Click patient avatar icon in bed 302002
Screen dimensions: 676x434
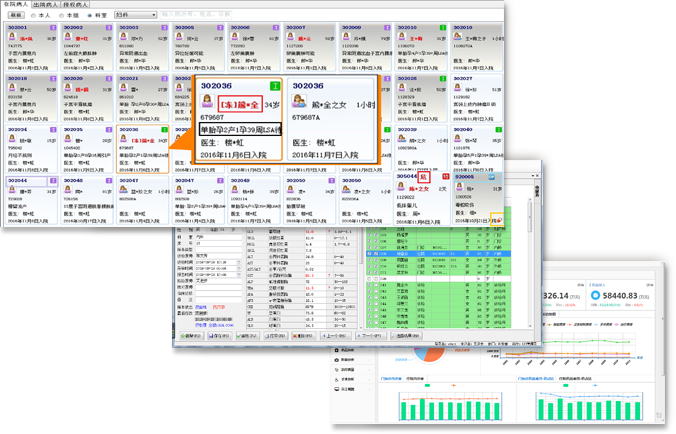(69, 37)
